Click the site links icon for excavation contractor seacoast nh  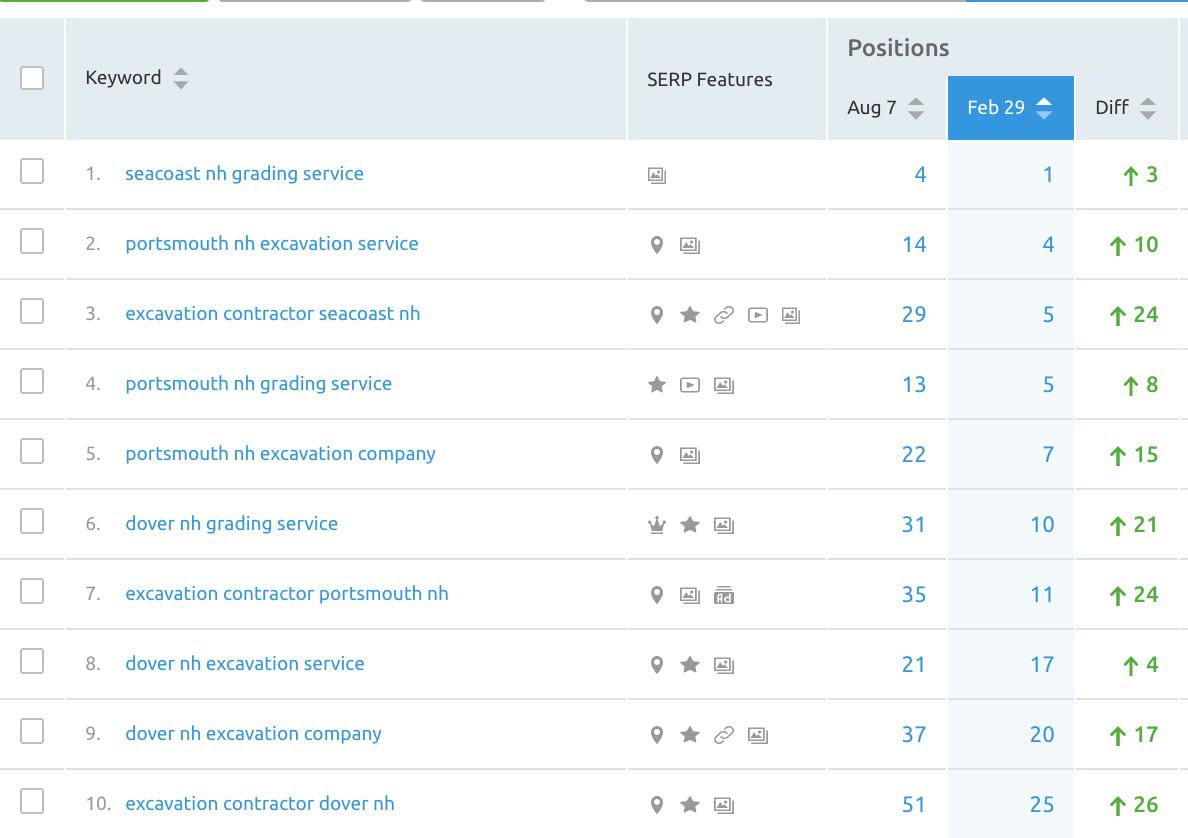point(724,314)
